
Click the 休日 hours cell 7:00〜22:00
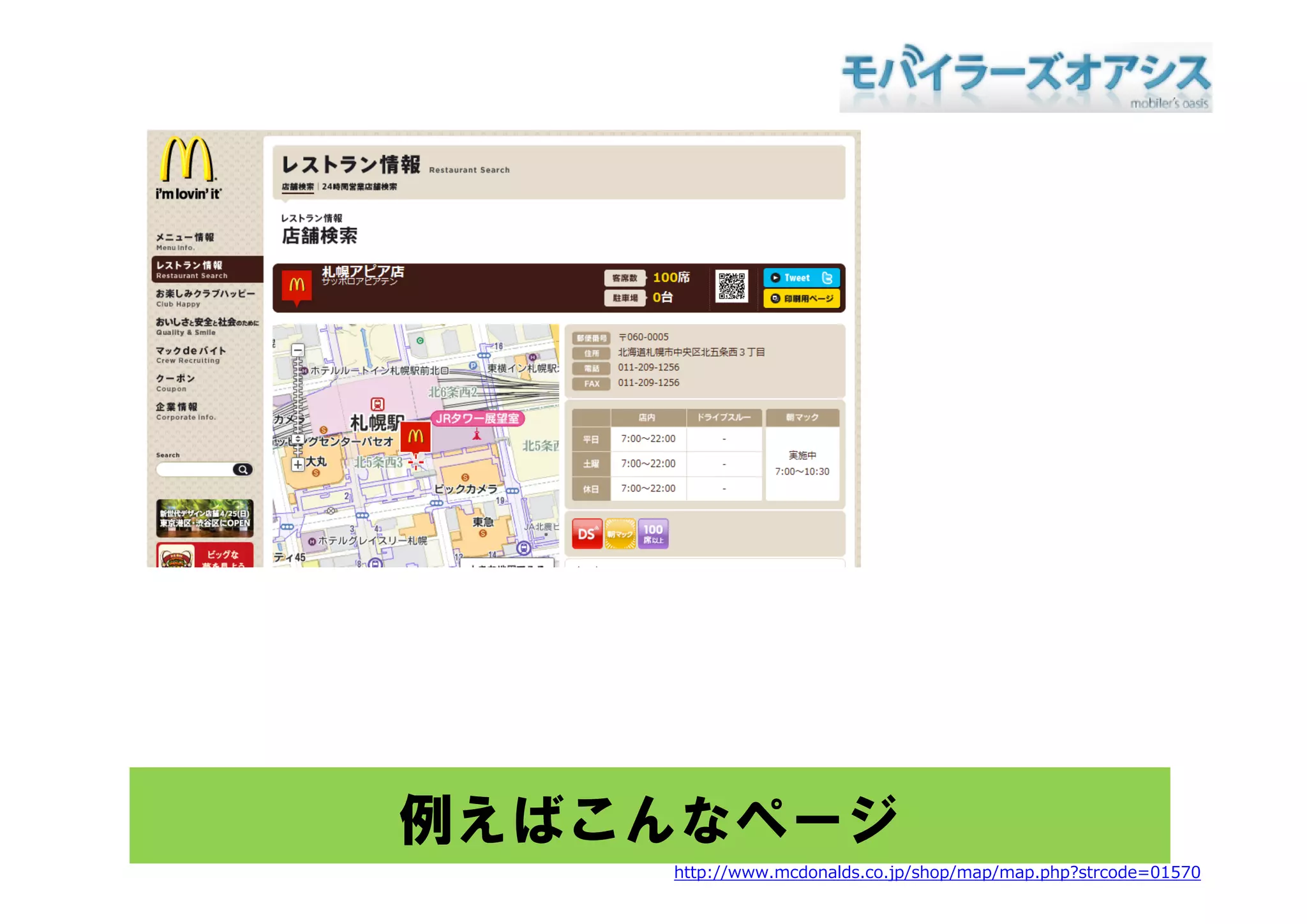648,489
